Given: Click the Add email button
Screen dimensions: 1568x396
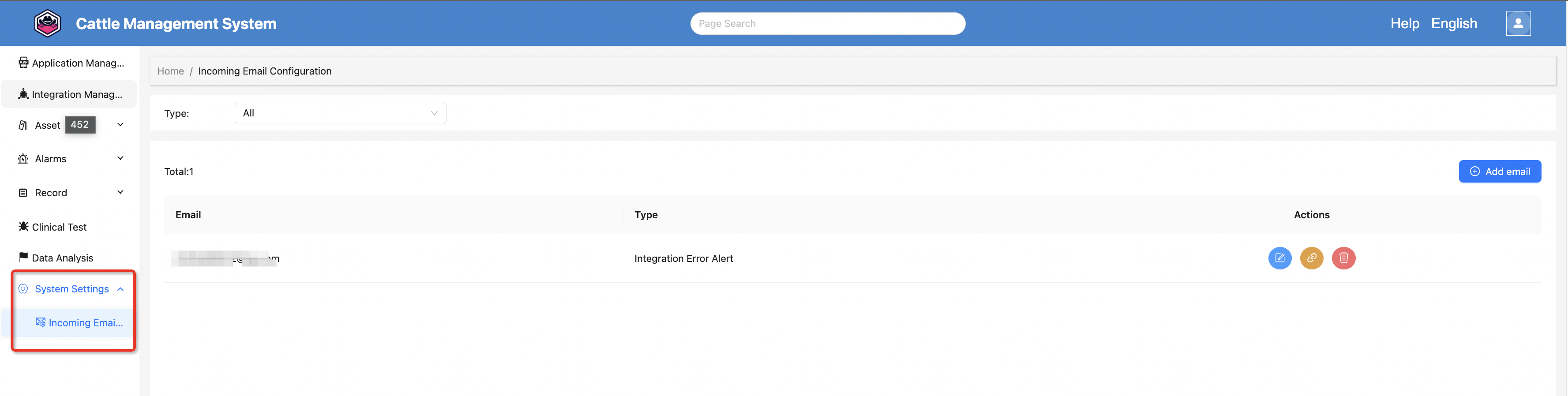Looking at the screenshot, I should (x=1499, y=172).
